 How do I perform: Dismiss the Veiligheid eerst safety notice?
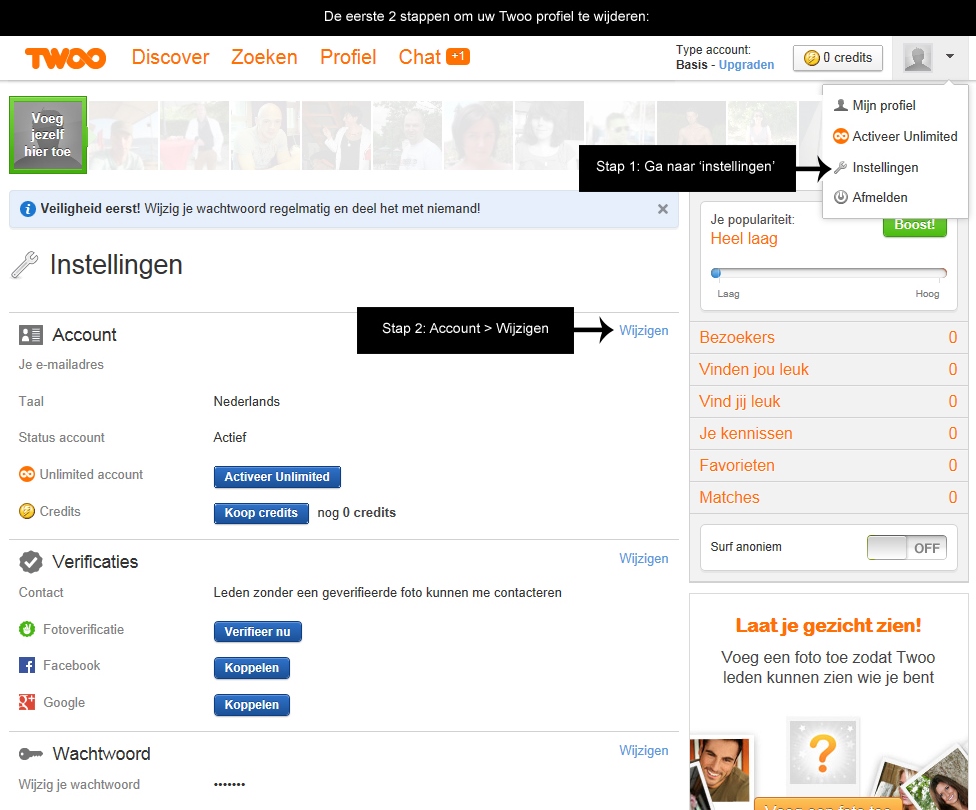663,209
